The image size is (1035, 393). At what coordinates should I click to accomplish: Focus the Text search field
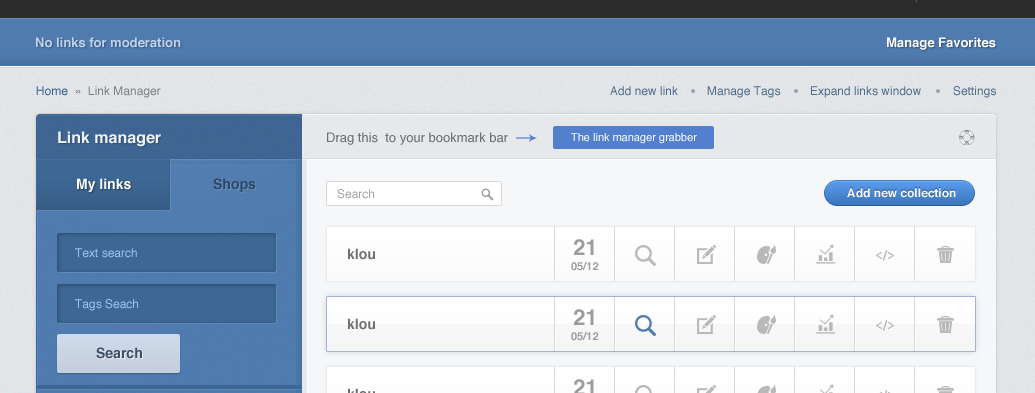[x=166, y=252]
